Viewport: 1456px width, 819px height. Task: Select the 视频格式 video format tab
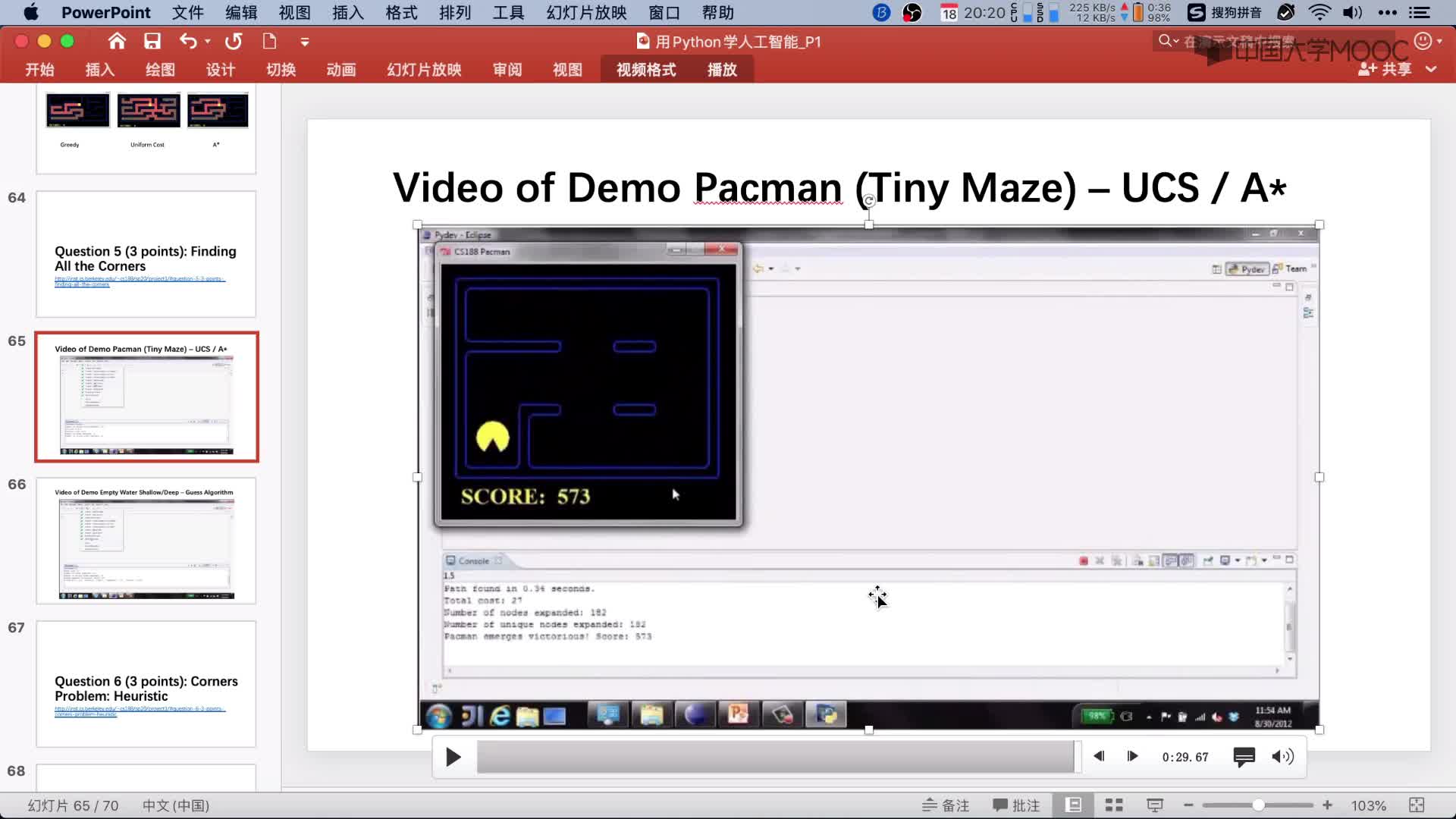(646, 70)
